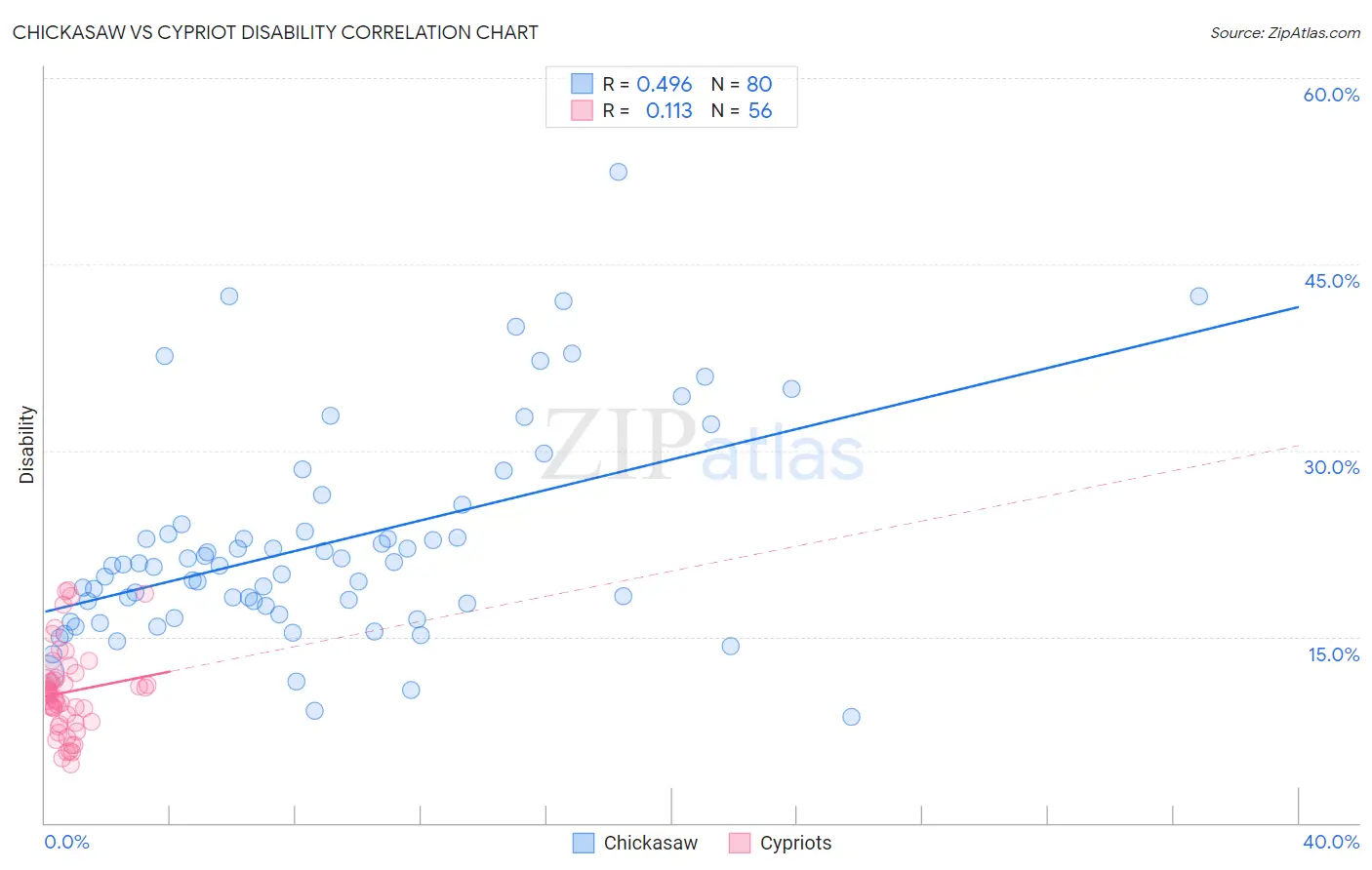Click the 45.0% y-axis label
Viewport: 1372px width, 870px height.
[x=1331, y=281]
